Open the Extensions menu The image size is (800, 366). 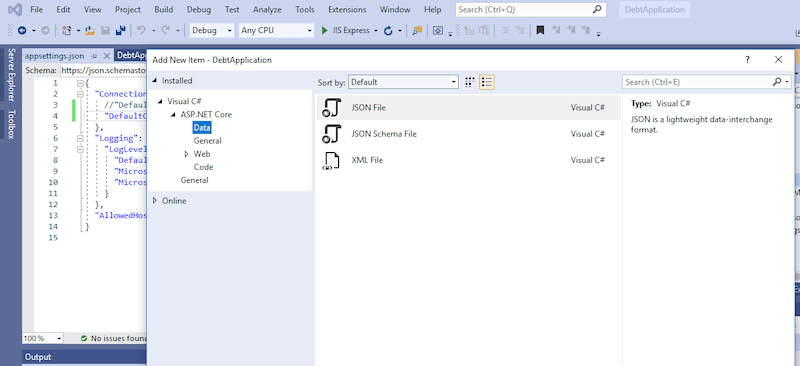(347, 10)
